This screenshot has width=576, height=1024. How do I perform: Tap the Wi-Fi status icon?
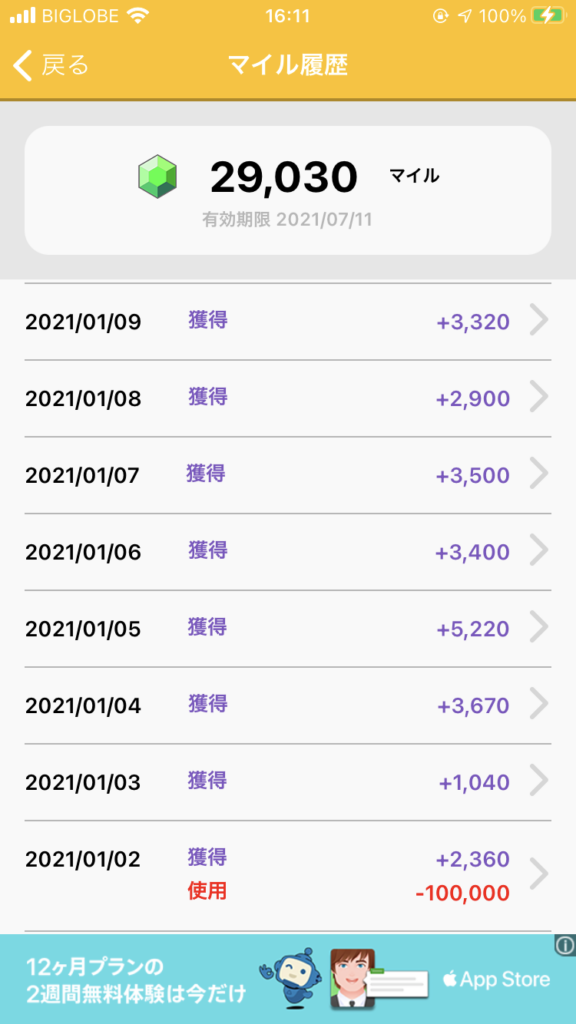click(138, 16)
